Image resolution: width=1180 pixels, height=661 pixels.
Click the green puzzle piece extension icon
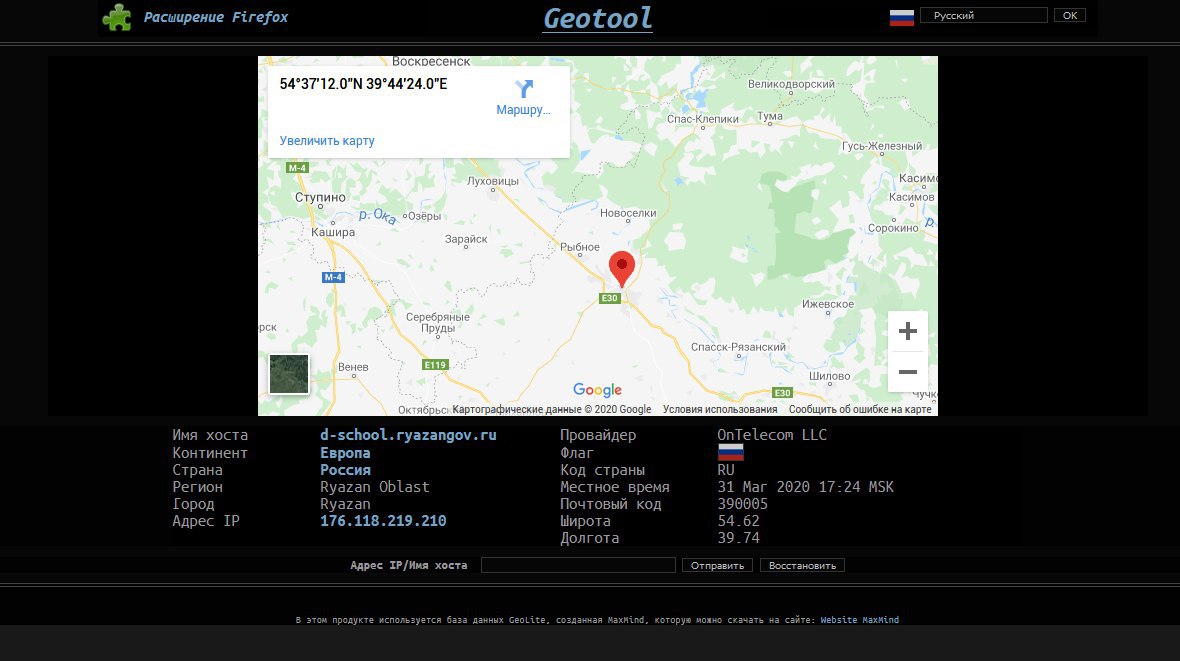point(117,17)
